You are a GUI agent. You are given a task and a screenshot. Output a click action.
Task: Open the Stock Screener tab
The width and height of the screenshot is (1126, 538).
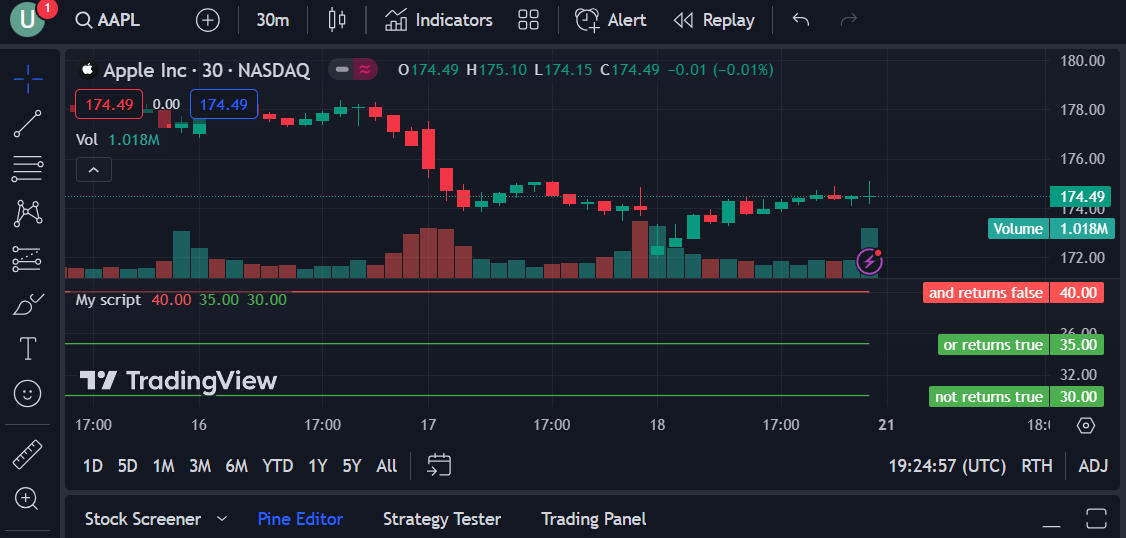tap(143, 519)
